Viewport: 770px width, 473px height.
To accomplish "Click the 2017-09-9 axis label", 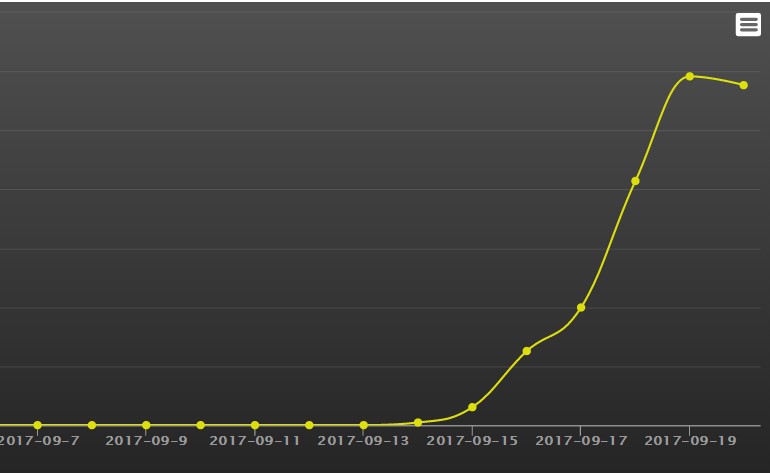I will pos(146,441).
